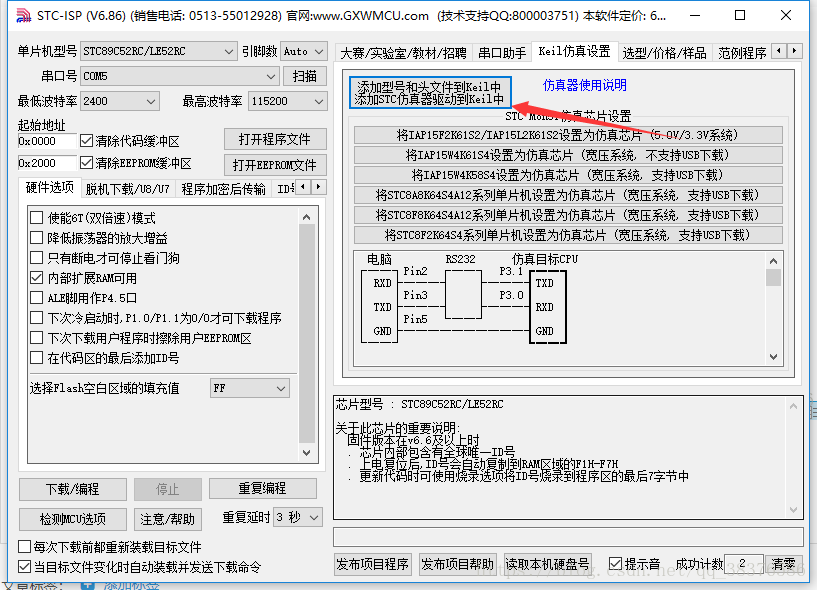Screen dimensions: 817x590
Task: Open 仿真器使用说明 link
Action: point(585,85)
